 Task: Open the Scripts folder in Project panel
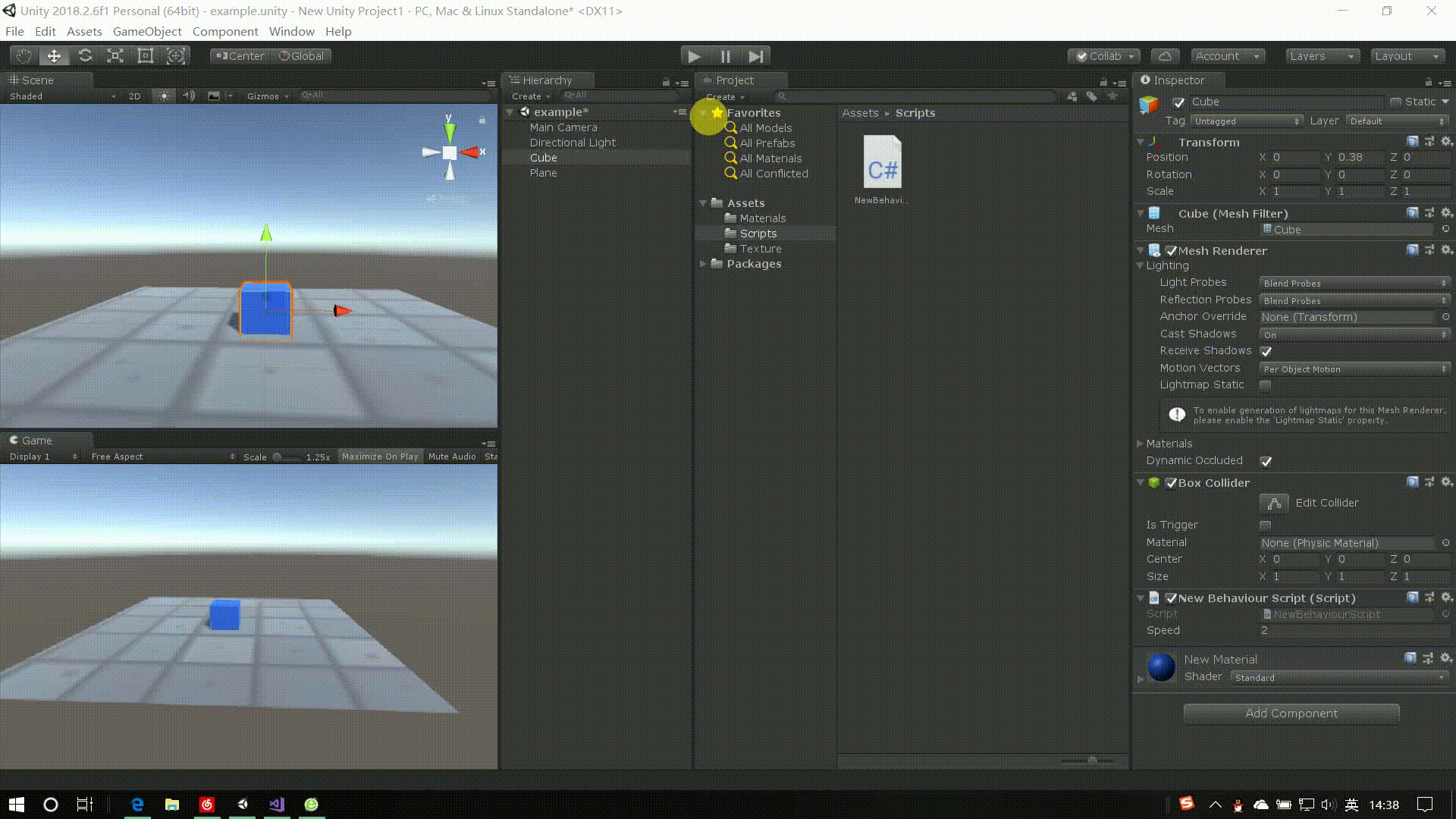[758, 233]
